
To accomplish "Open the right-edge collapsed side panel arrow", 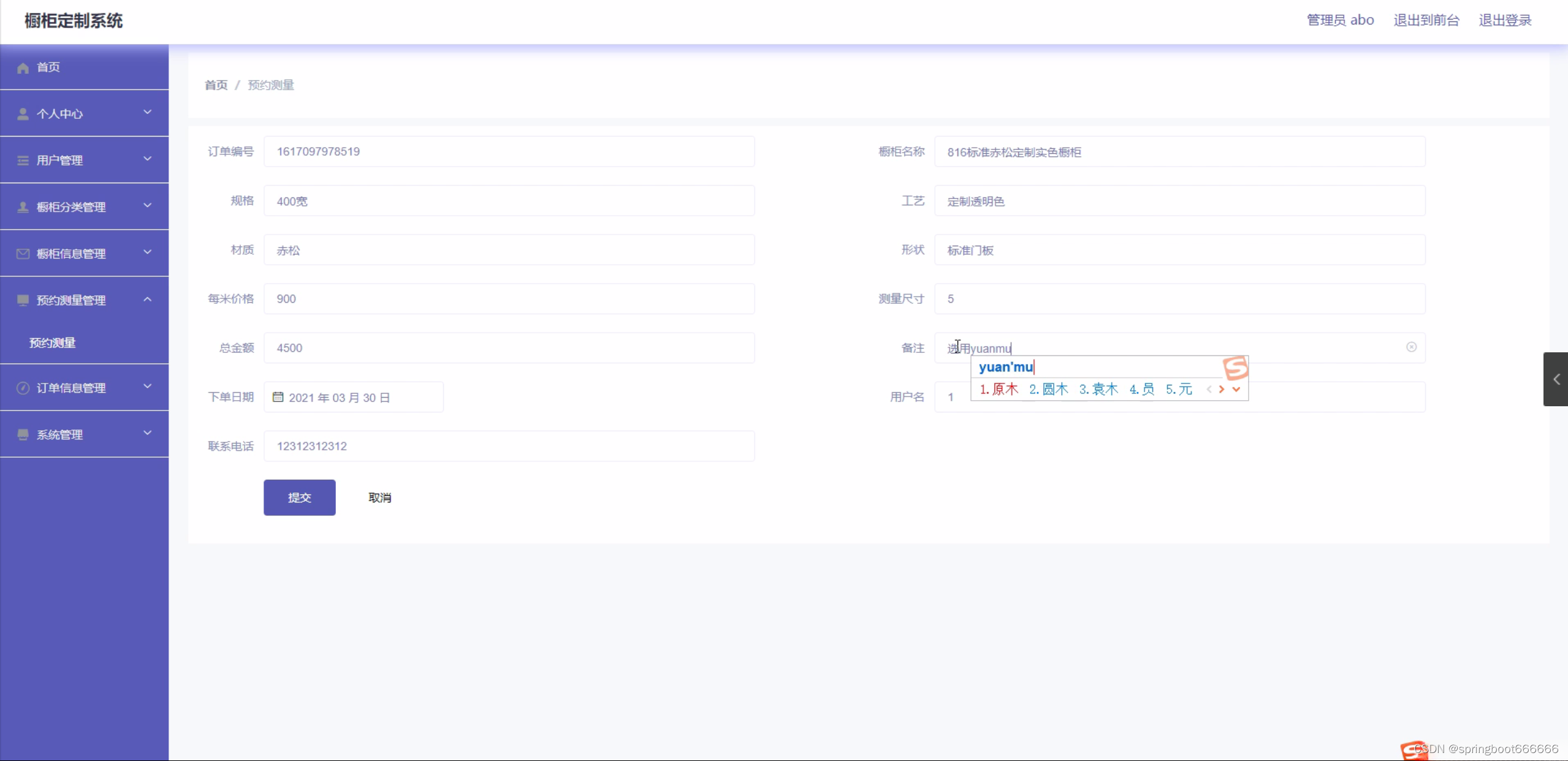I will (1556, 379).
